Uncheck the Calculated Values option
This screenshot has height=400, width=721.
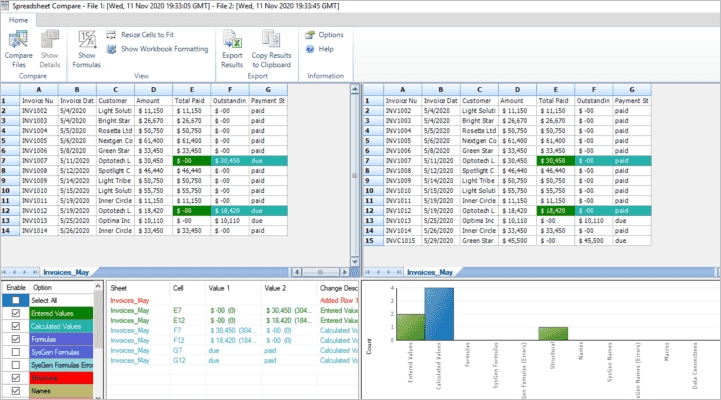click(x=16, y=326)
